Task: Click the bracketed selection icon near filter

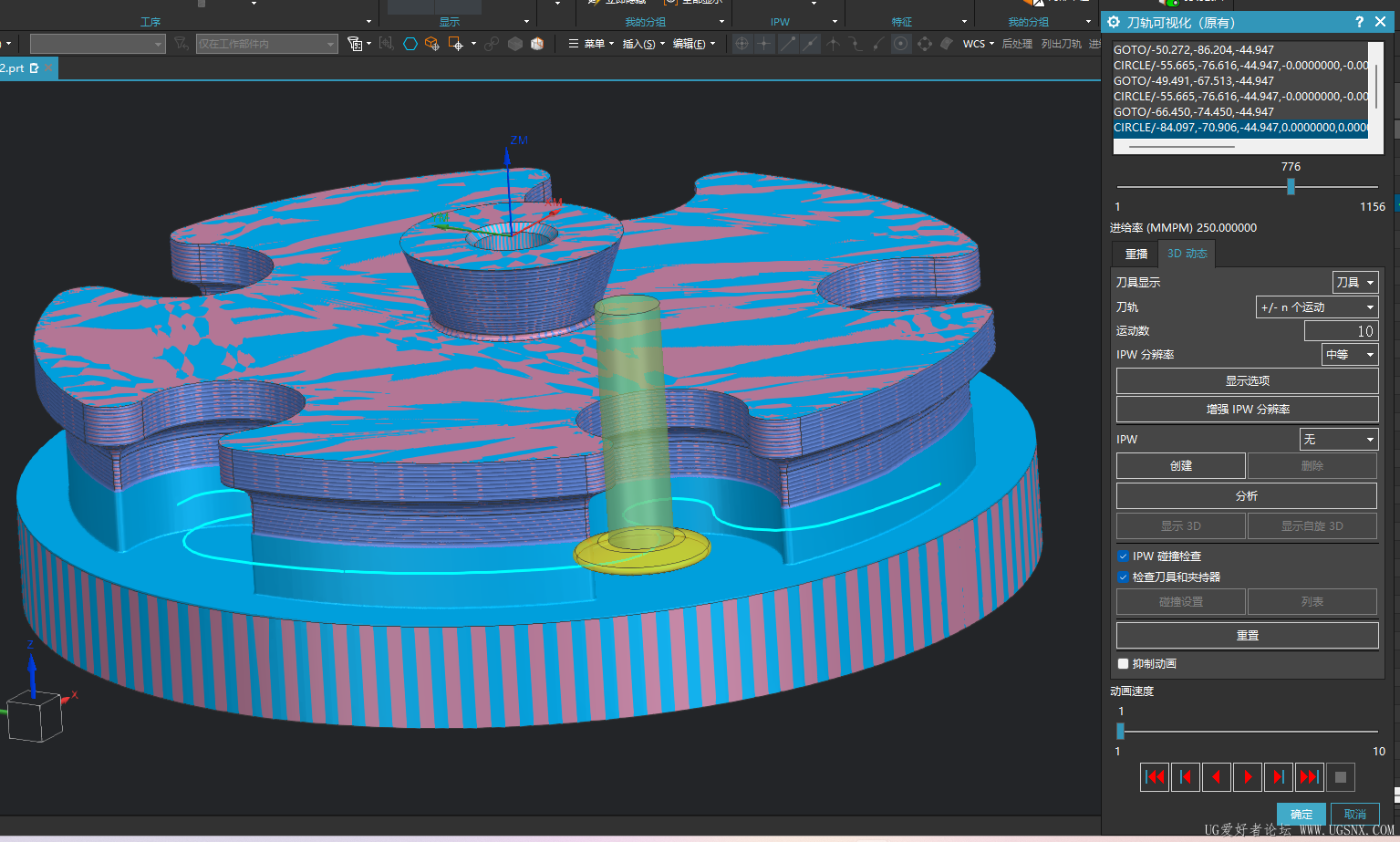Action: [386, 44]
